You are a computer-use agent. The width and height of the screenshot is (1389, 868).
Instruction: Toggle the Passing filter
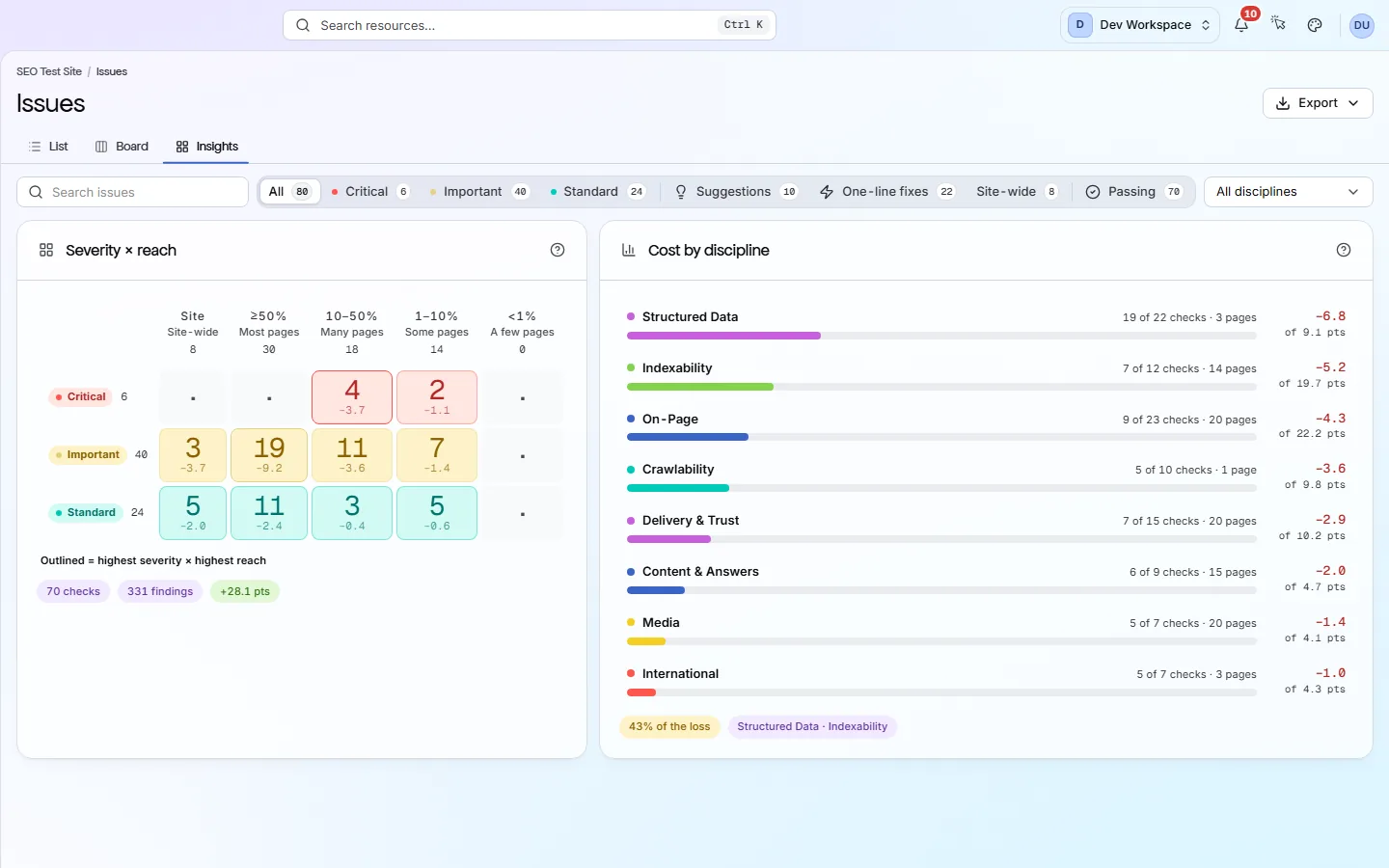click(1133, 192)
